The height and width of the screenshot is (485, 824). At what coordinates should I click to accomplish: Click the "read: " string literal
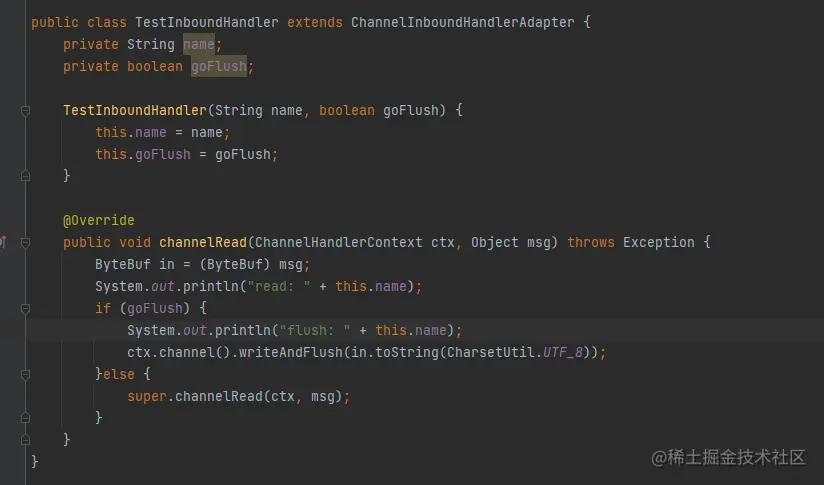[279, 286]
